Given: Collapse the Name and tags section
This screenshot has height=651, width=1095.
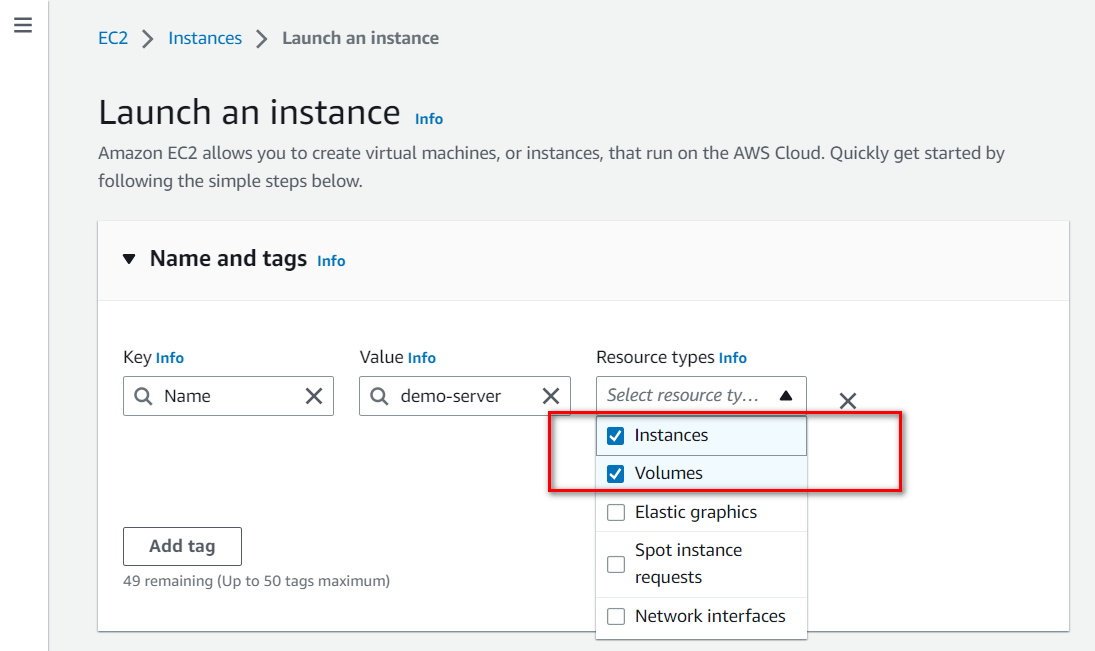Looking at the screenshot, I should click(x=128, y=259).
